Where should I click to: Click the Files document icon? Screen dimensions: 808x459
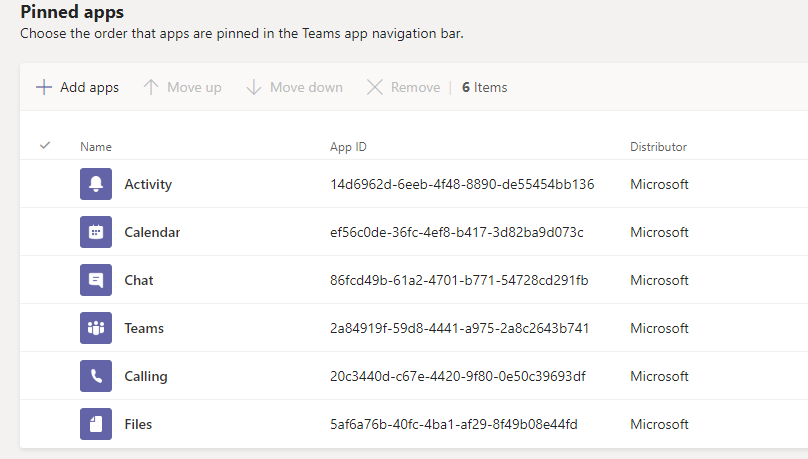click(96, 423)
